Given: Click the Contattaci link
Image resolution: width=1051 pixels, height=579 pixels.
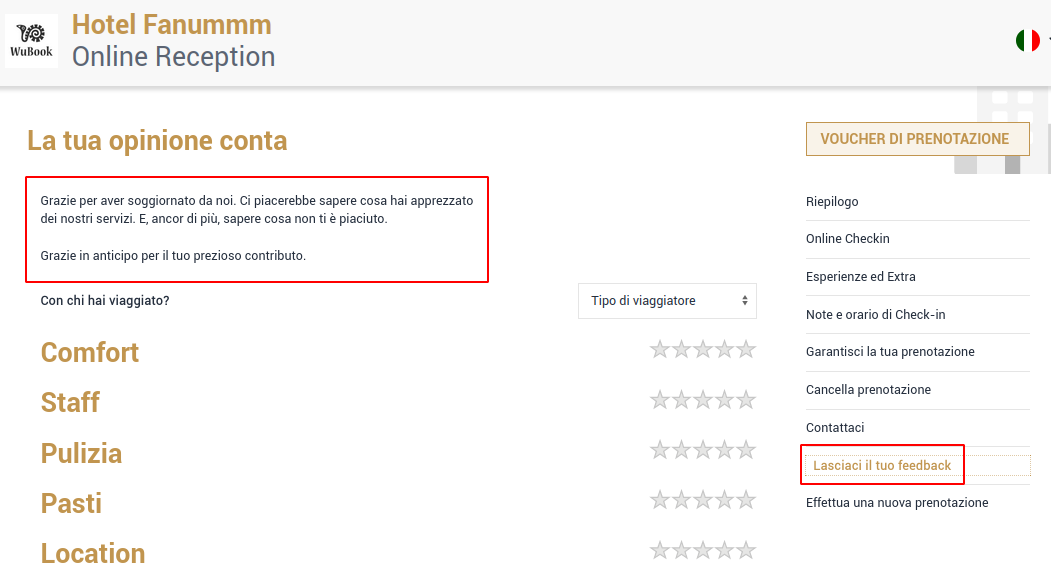Looking at the screenshot, I should tap(835, 428).
